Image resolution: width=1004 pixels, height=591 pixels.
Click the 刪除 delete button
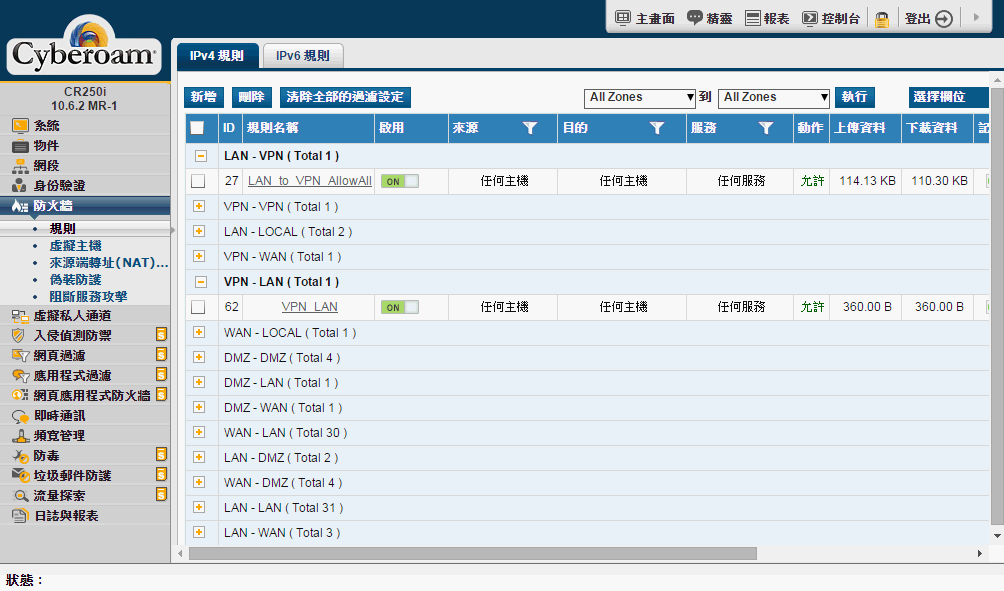point(252,97)
